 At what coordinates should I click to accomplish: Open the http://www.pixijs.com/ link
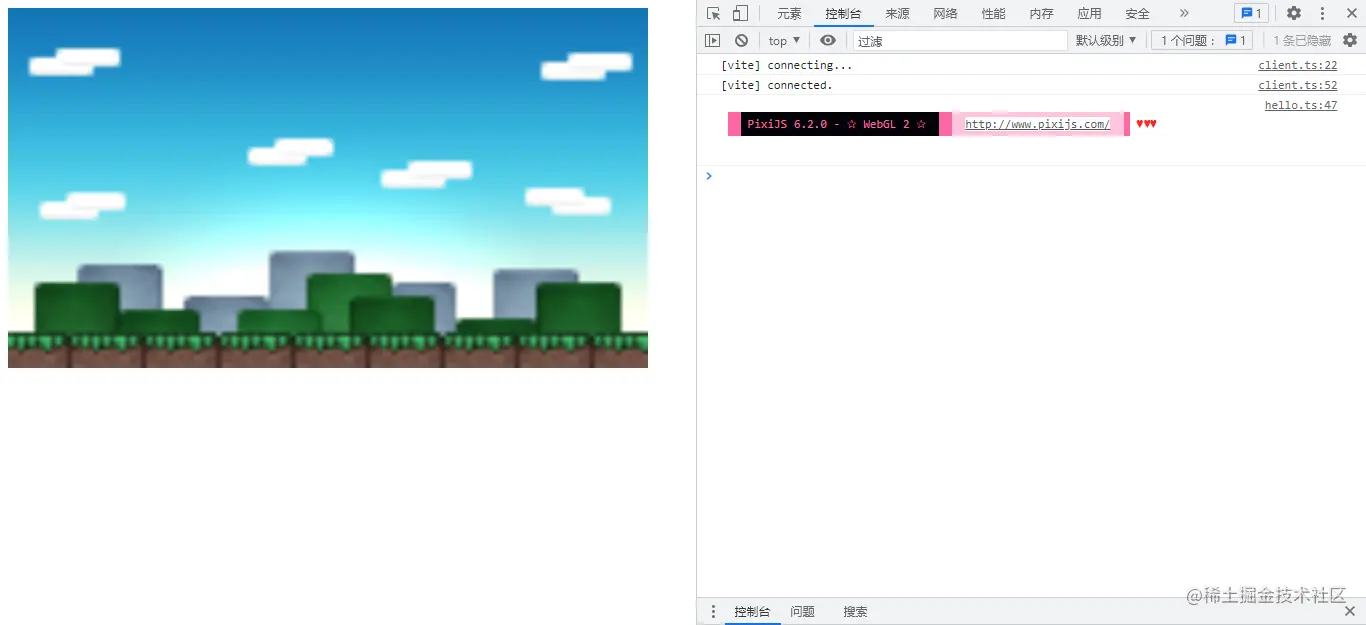pos(1037,124)
